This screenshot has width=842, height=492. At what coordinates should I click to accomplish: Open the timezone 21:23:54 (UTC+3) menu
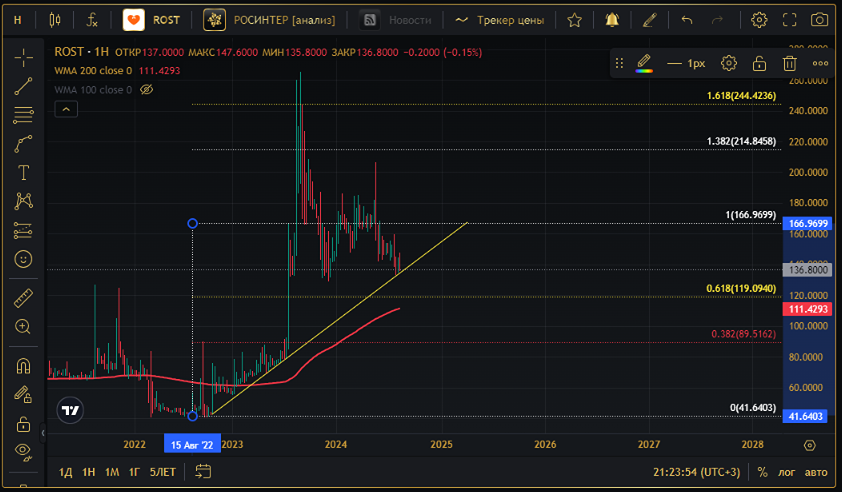pos(696,472)
